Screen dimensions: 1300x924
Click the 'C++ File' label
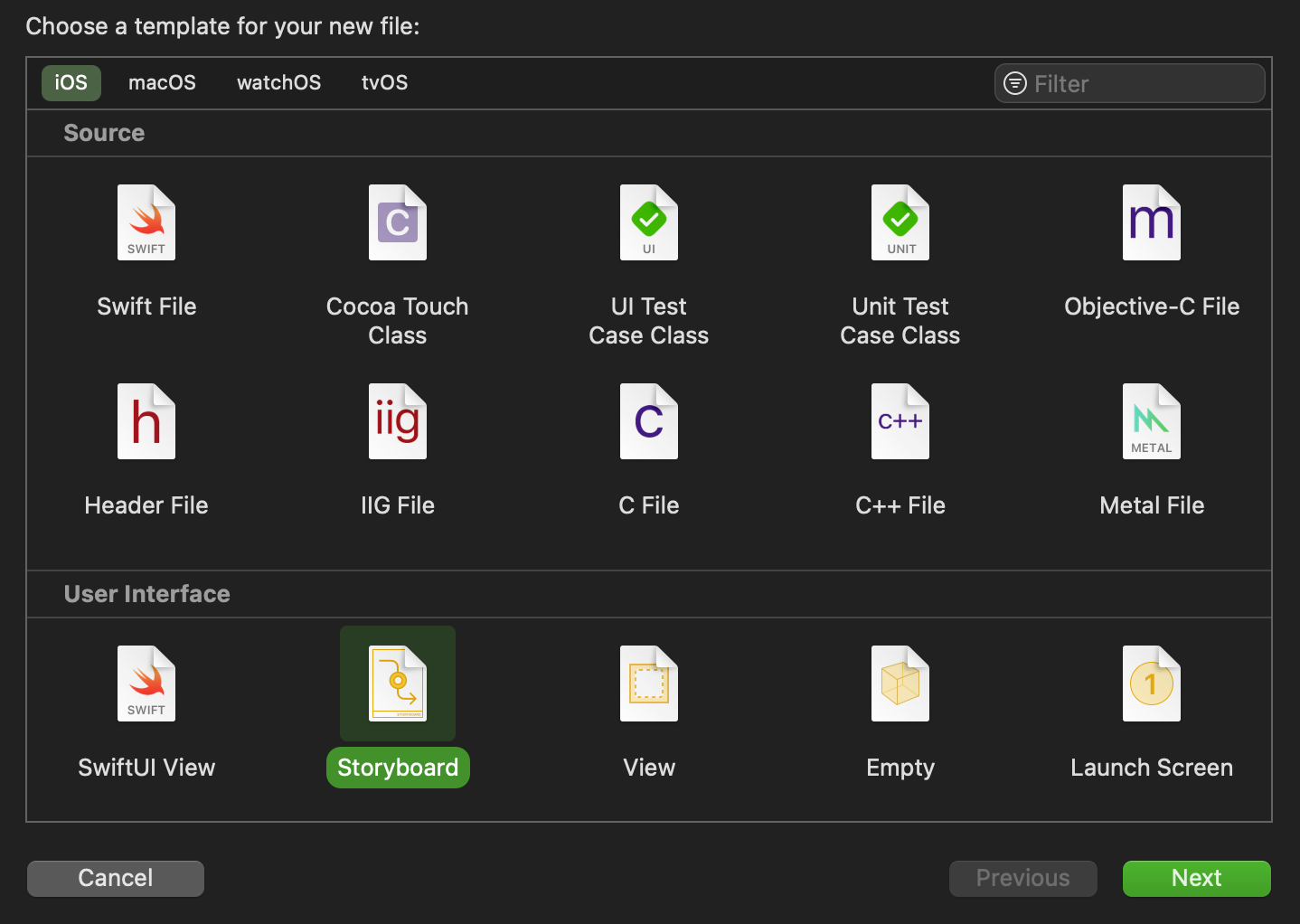coord(900,505)
